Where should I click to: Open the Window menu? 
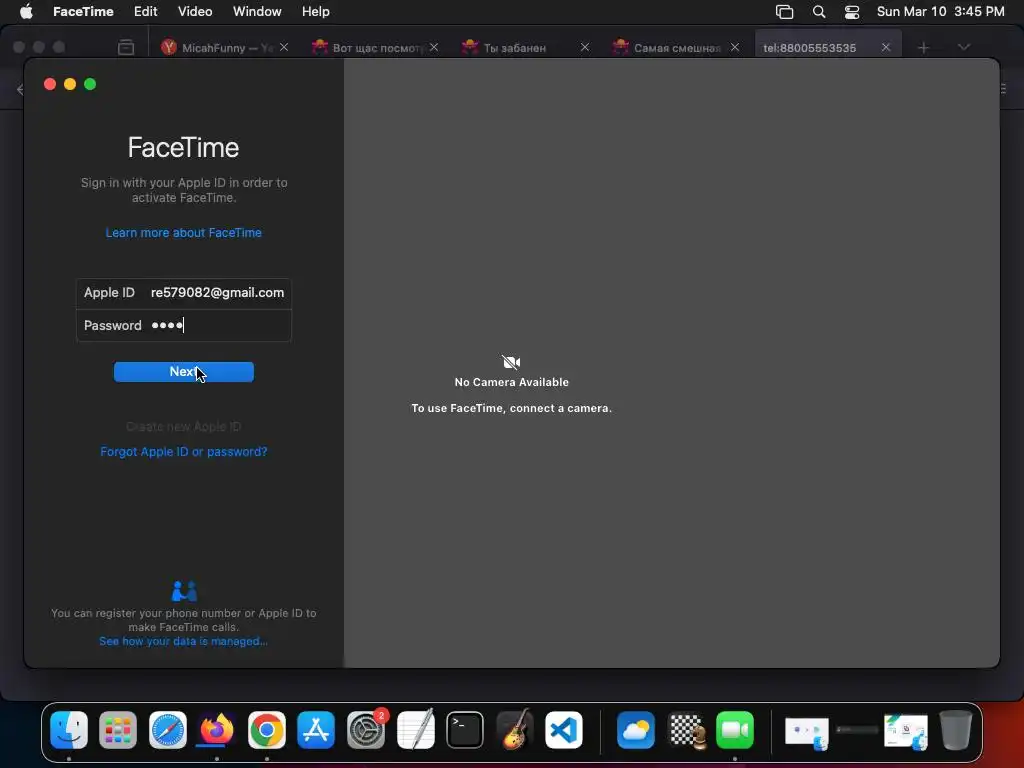(257, 12)
